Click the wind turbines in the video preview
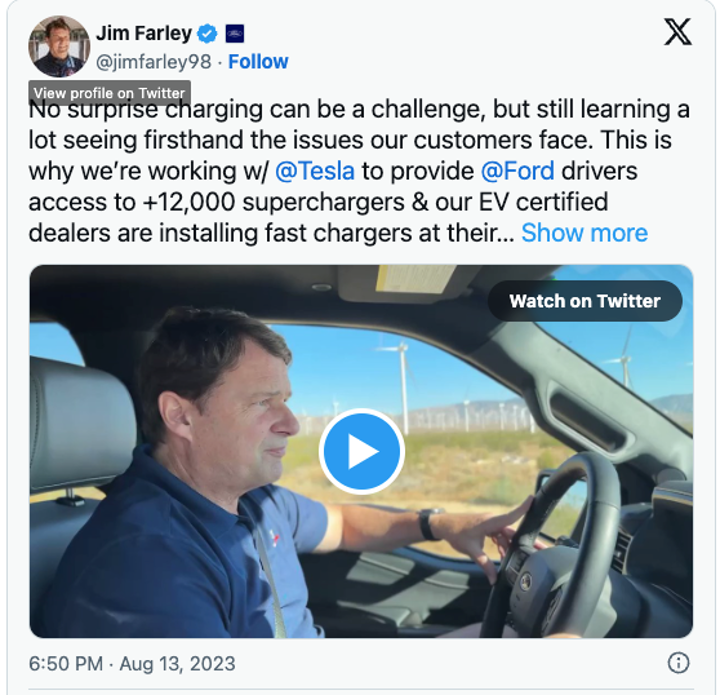Image resolution: width=720 pixels, height=696 pixels. pos(405,375)
